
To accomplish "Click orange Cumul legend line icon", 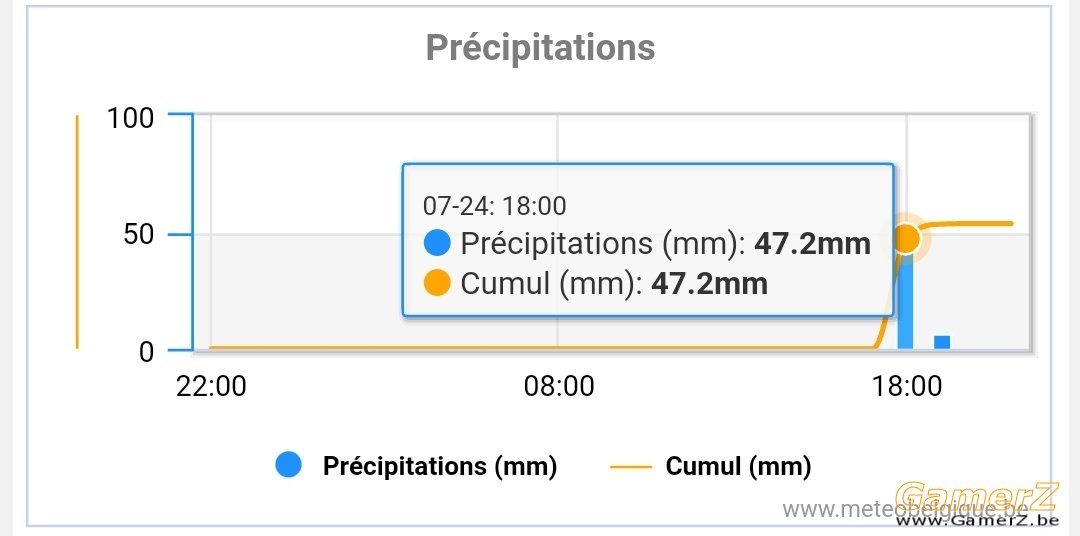I will (x=631, y=467).
